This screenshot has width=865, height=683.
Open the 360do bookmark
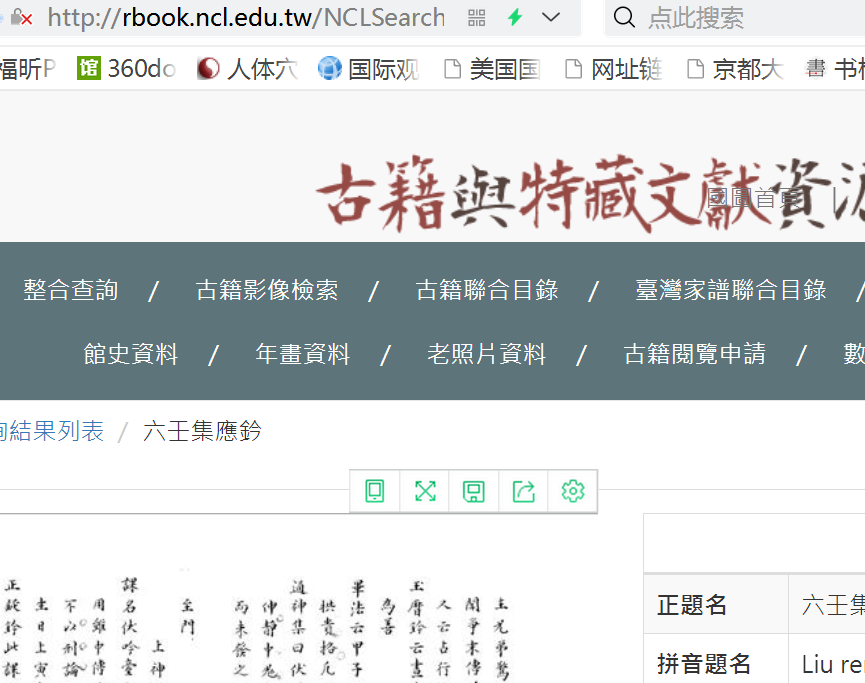[127, 68]
